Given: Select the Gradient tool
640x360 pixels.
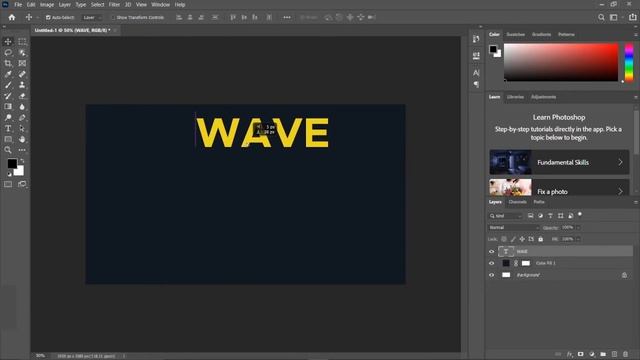Looking at the screenshot, I should click(x=8, y=107).
